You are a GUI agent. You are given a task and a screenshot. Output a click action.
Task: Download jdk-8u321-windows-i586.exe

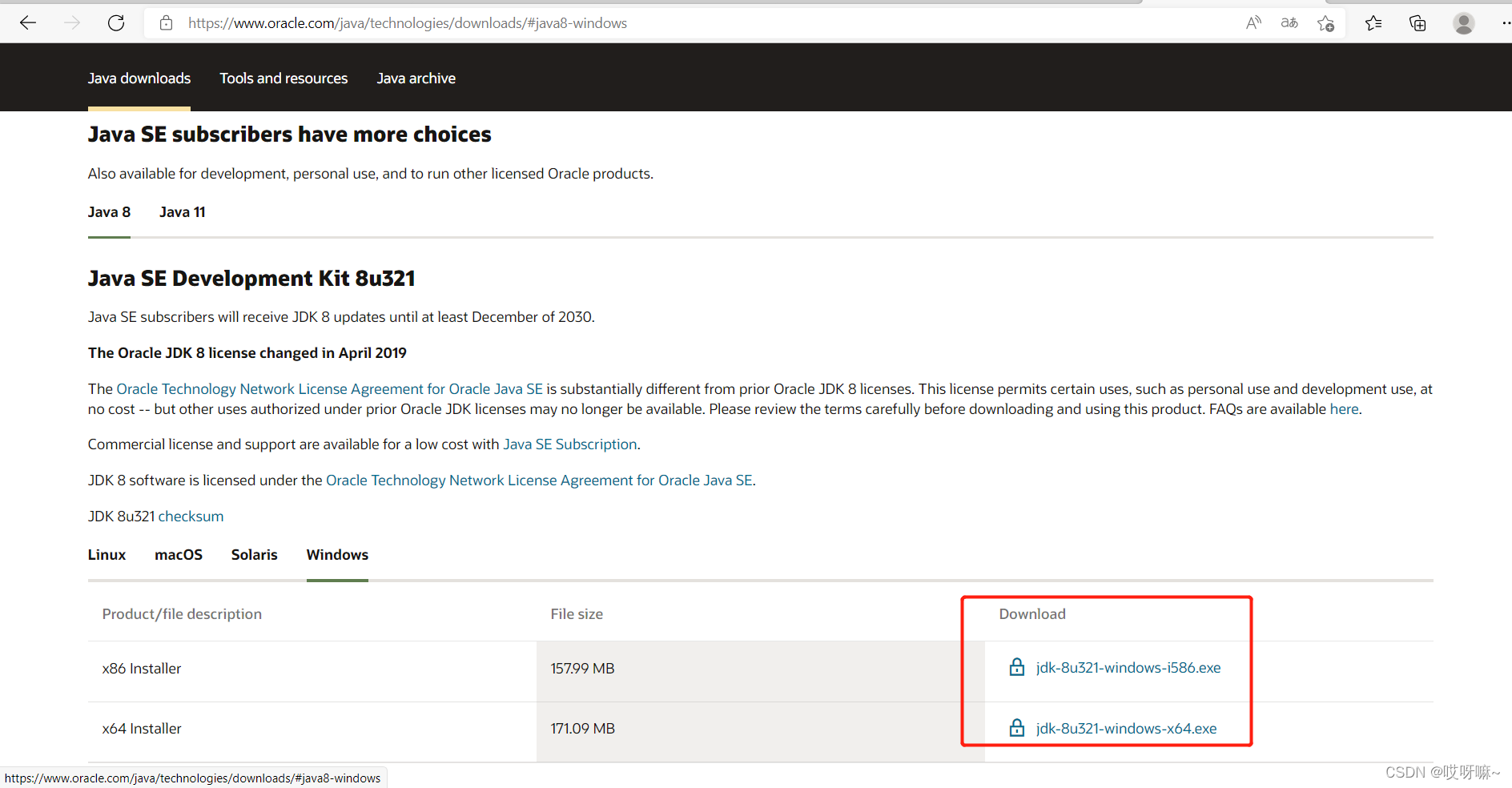(1128, 668)
